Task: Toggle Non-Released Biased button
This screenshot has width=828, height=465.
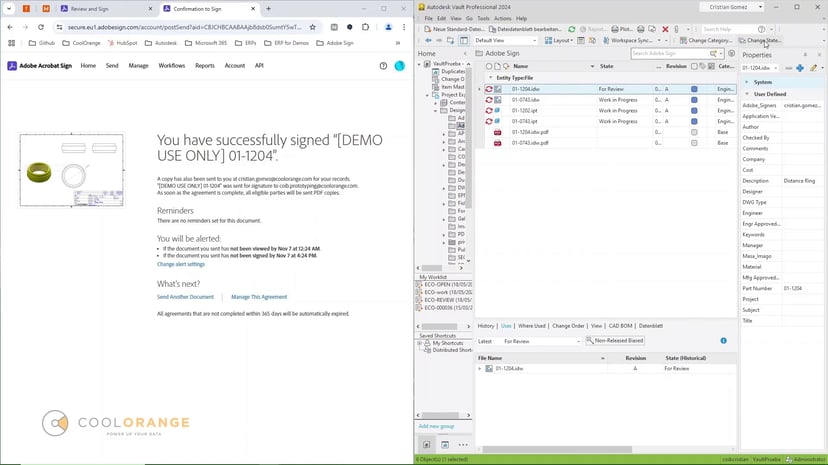Action: coord(615,340)
